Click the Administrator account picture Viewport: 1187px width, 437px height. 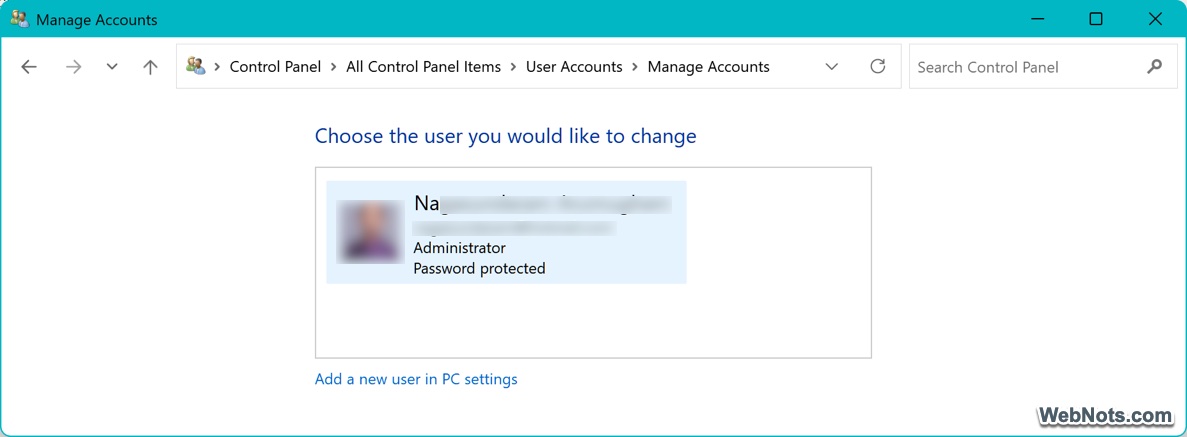pyautogui.click(x=366, y=232)
